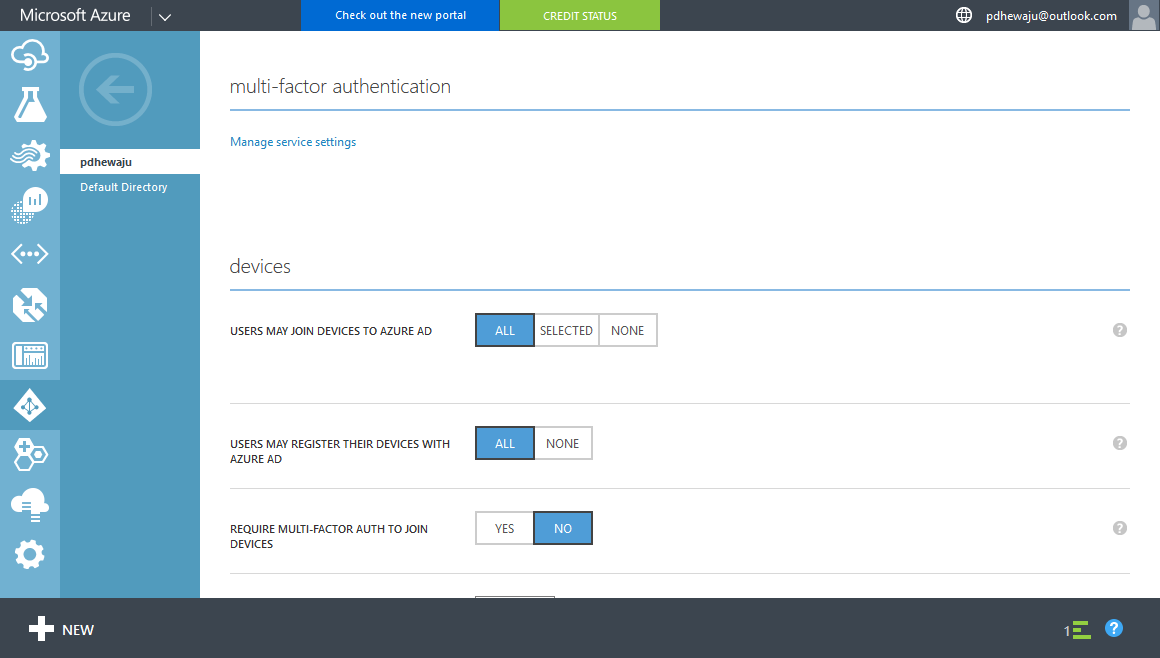This screenshot has width=1160, height=658.
Task: Select Default Directory in side panel
Action: pyautogui.click(x=124, y=187)
